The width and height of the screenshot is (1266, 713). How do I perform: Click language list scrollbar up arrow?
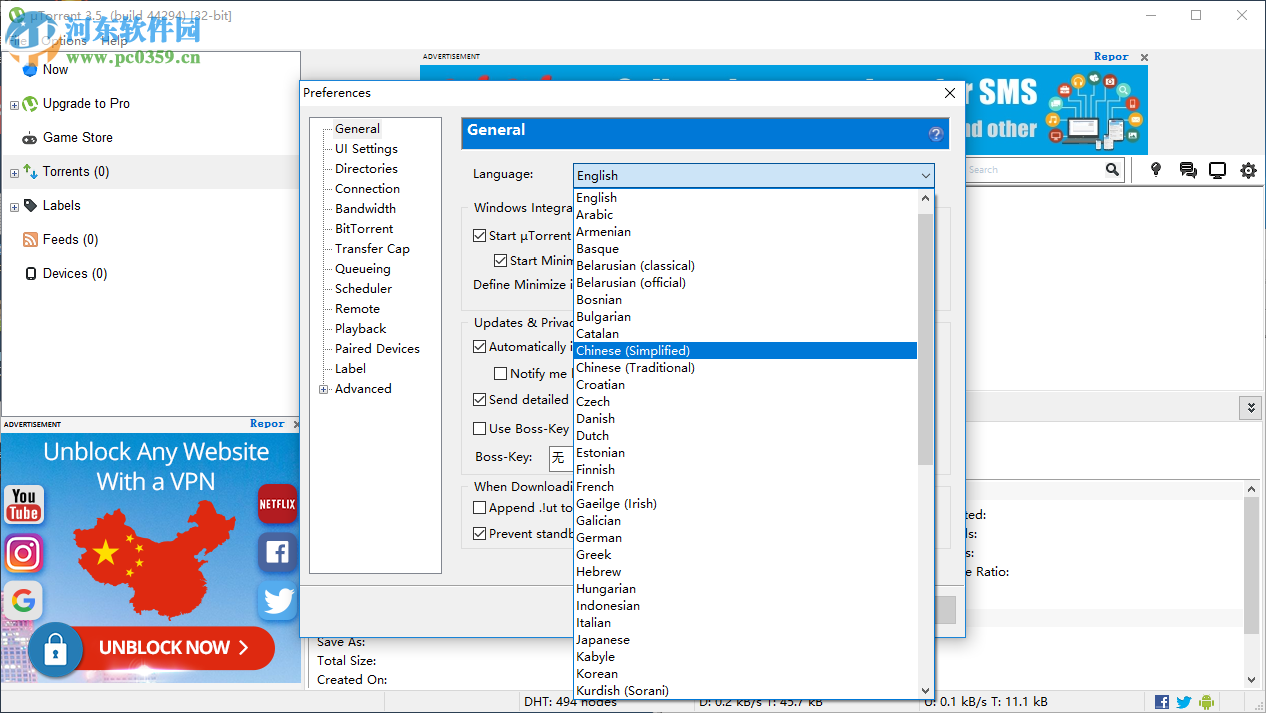[x=925, y=199]
